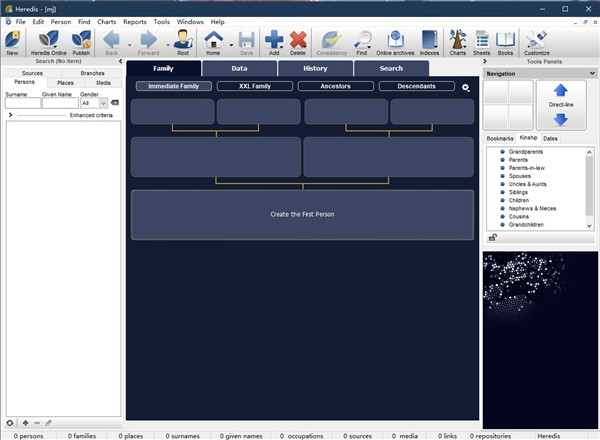Open the Charts tree icon
The image size is (600, 440).
point(458,42)
